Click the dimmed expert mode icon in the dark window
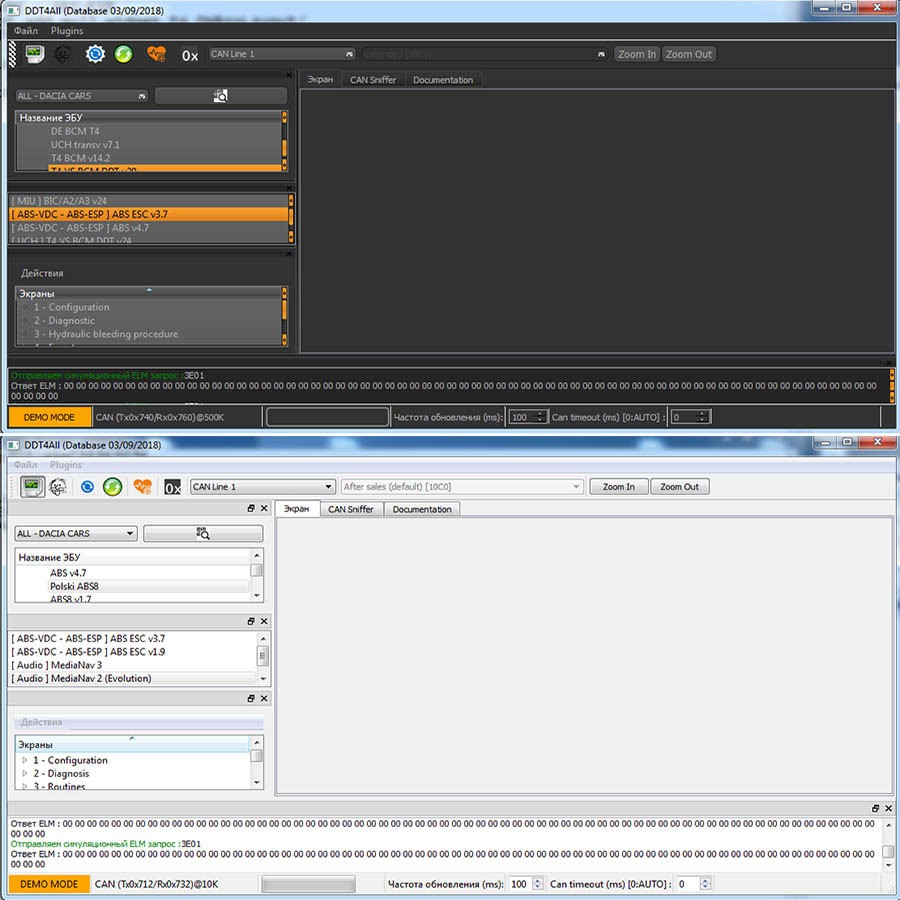This screenshot has height=900, width=900. 63,55
